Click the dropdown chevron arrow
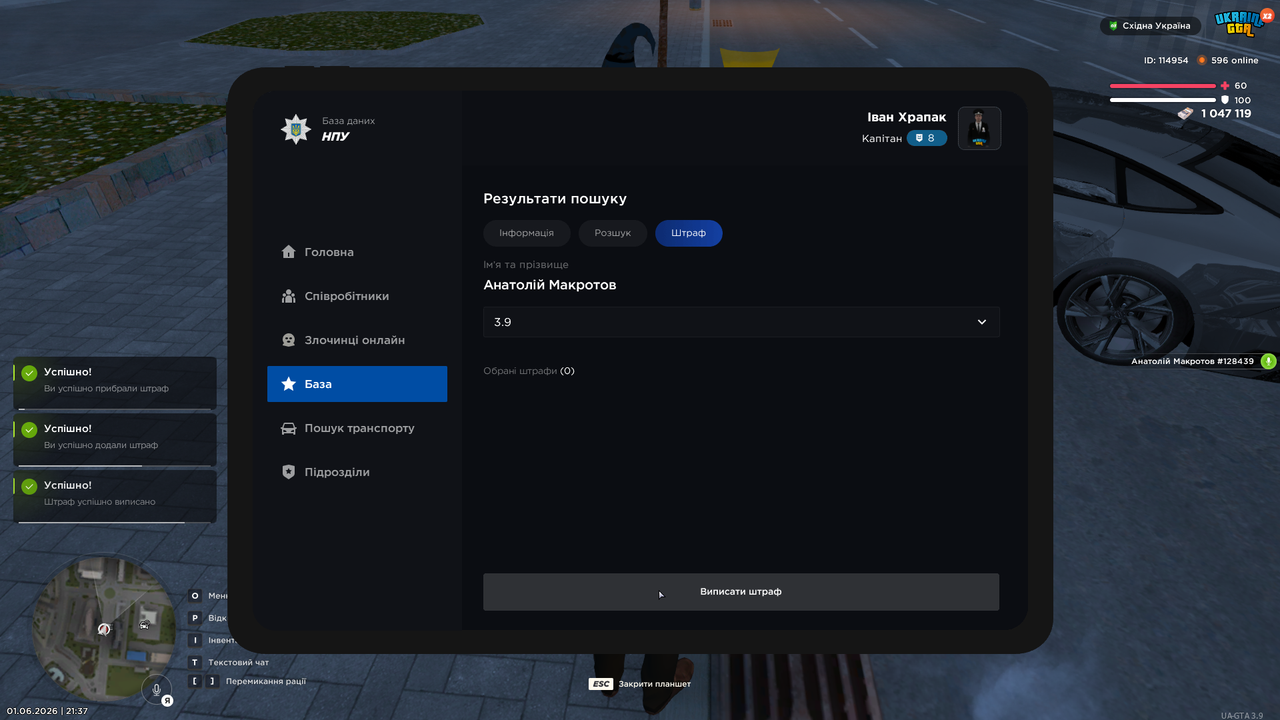1280x720 pixels. 982,322
